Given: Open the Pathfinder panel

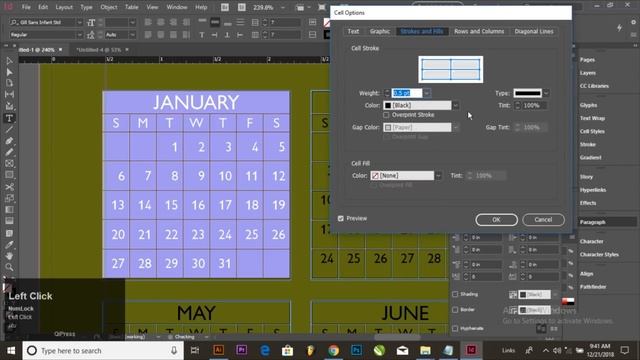Looking at the screenshot, I should pyautogui.click(x=593, y=287).
